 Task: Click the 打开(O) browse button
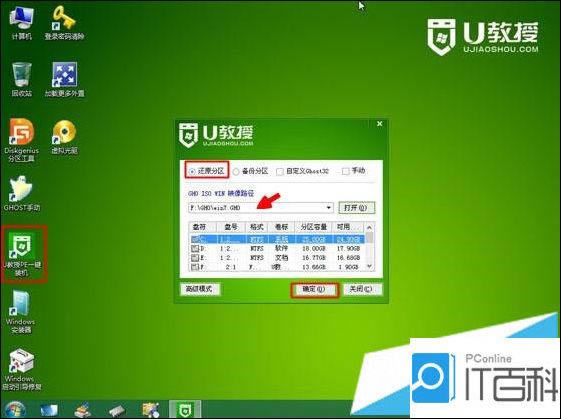tap(356, 208)
